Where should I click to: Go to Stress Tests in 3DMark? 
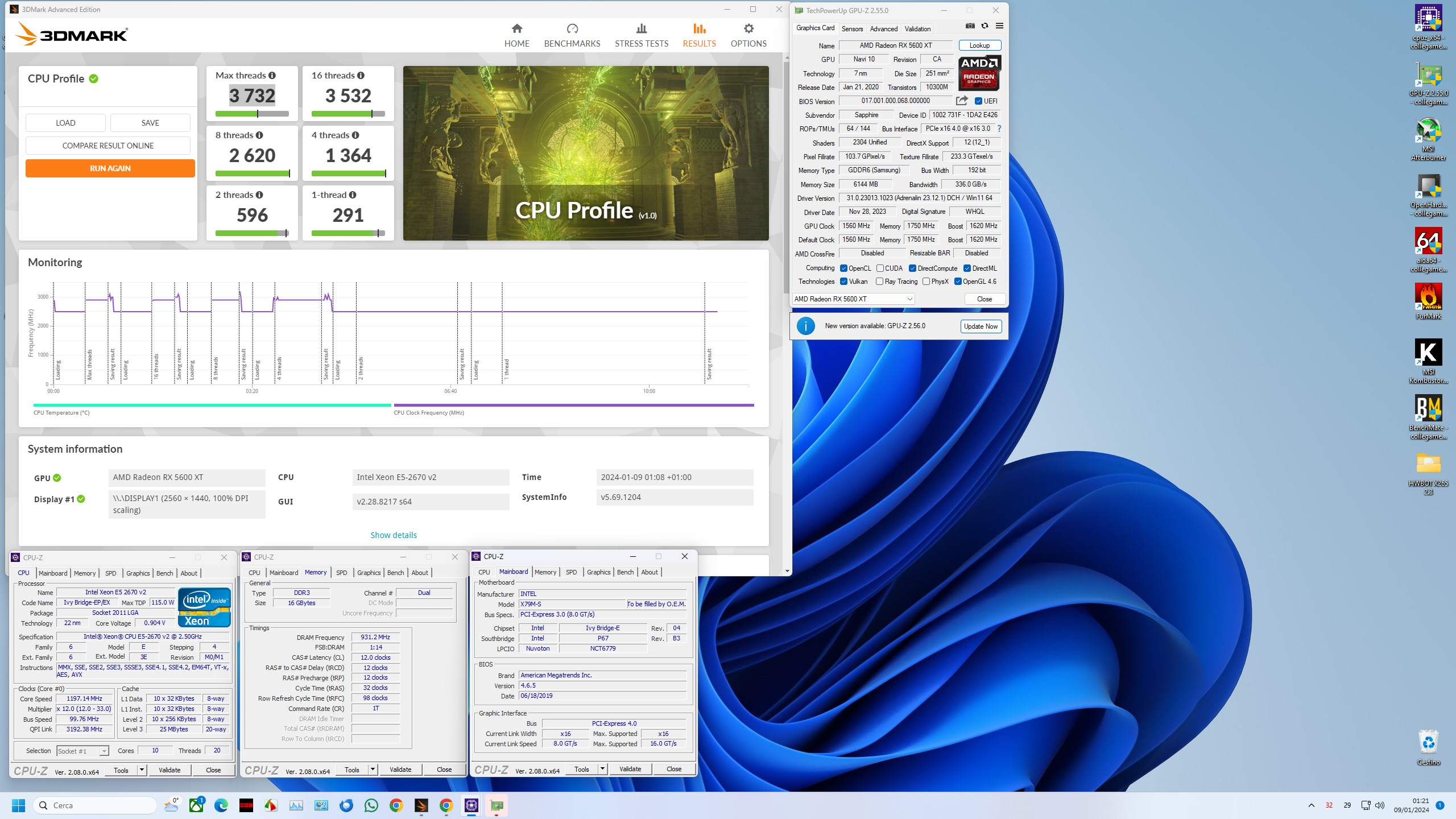pos(642,35)
